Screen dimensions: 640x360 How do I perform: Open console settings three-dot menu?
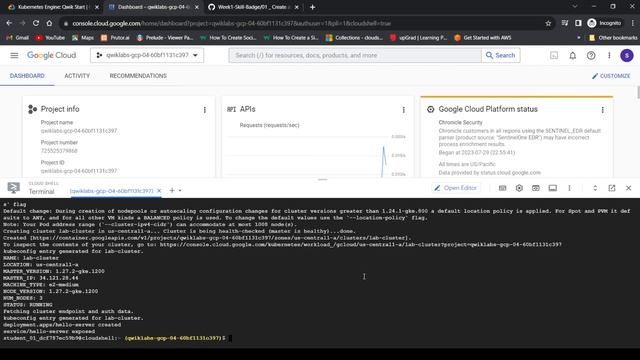(x=609, y=55)
